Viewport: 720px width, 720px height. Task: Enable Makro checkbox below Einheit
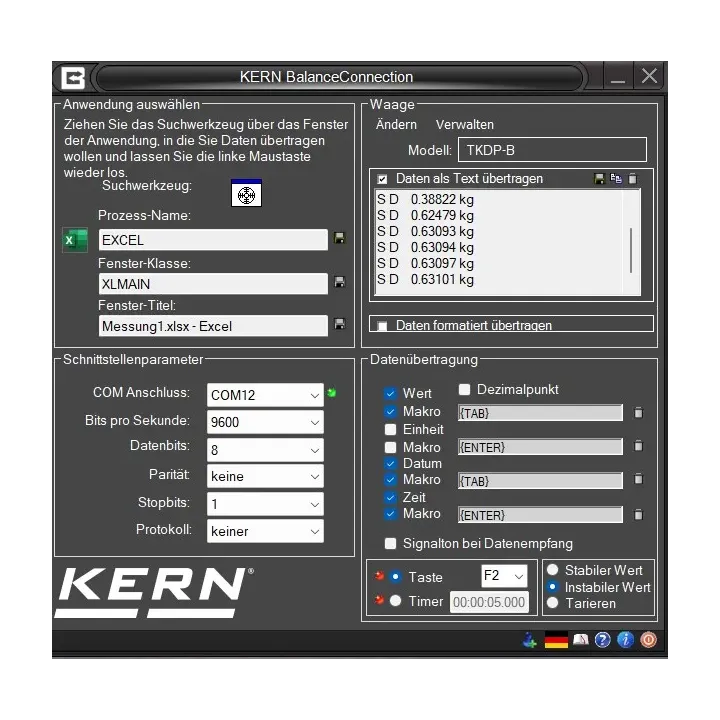coord(390,447)
